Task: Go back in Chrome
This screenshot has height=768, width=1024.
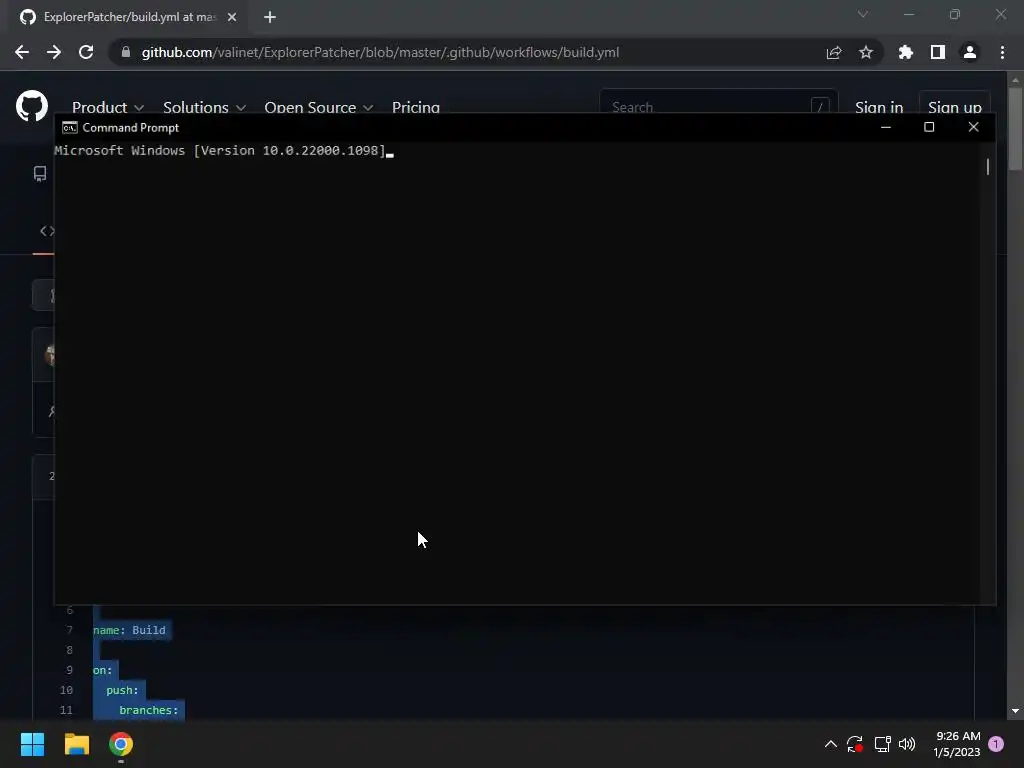Action: 22,52
